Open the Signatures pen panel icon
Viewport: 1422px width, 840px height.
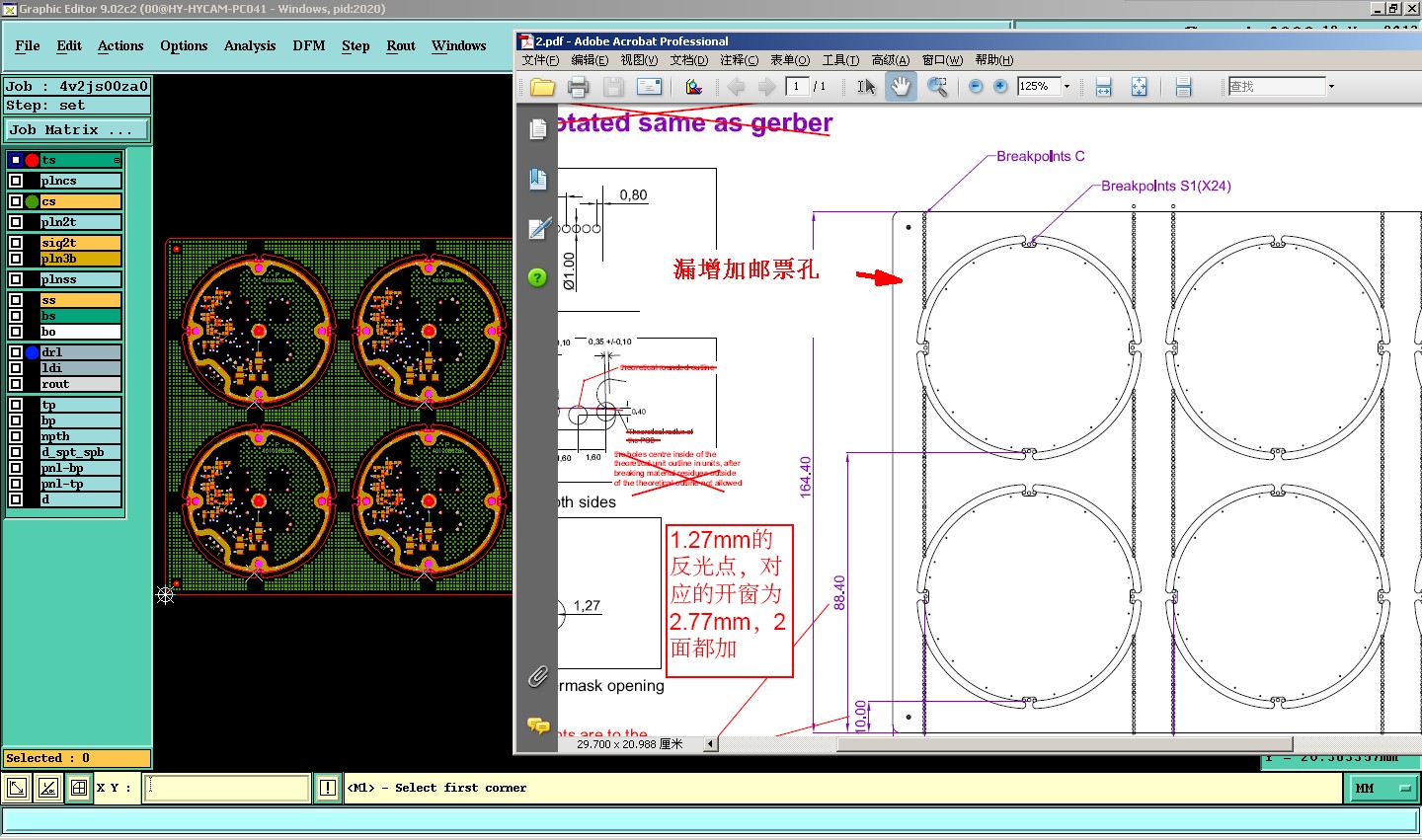pyautogui.click(x=537, y=228)
